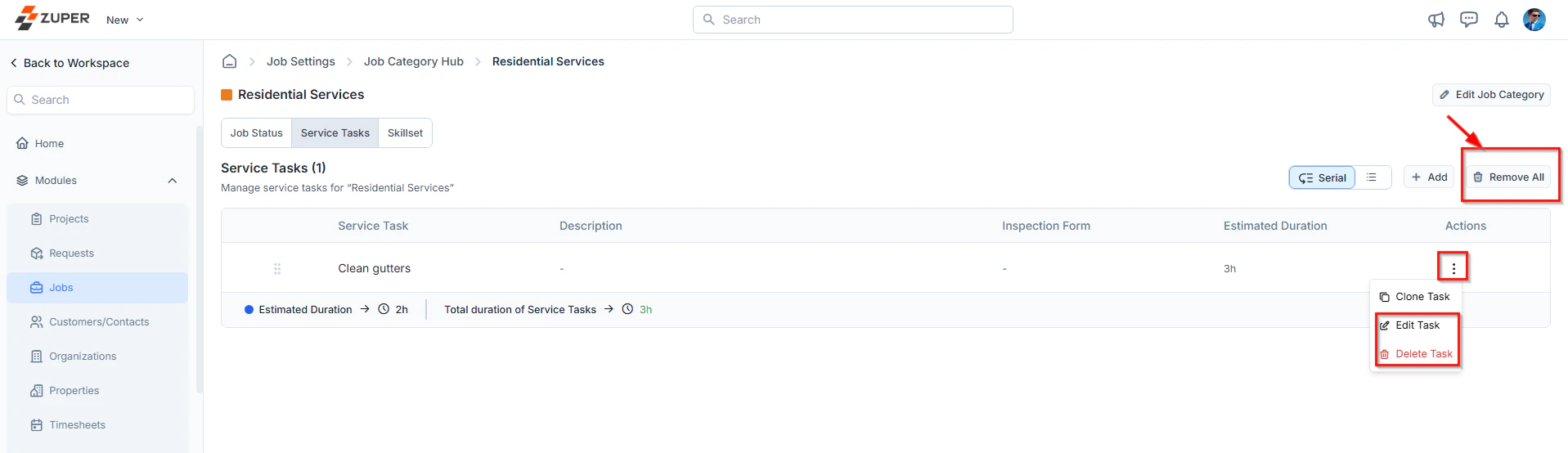Focus the sidebar Search field
The height and width of the screenshot is (453, 1568).
click(x=101, y=100)
